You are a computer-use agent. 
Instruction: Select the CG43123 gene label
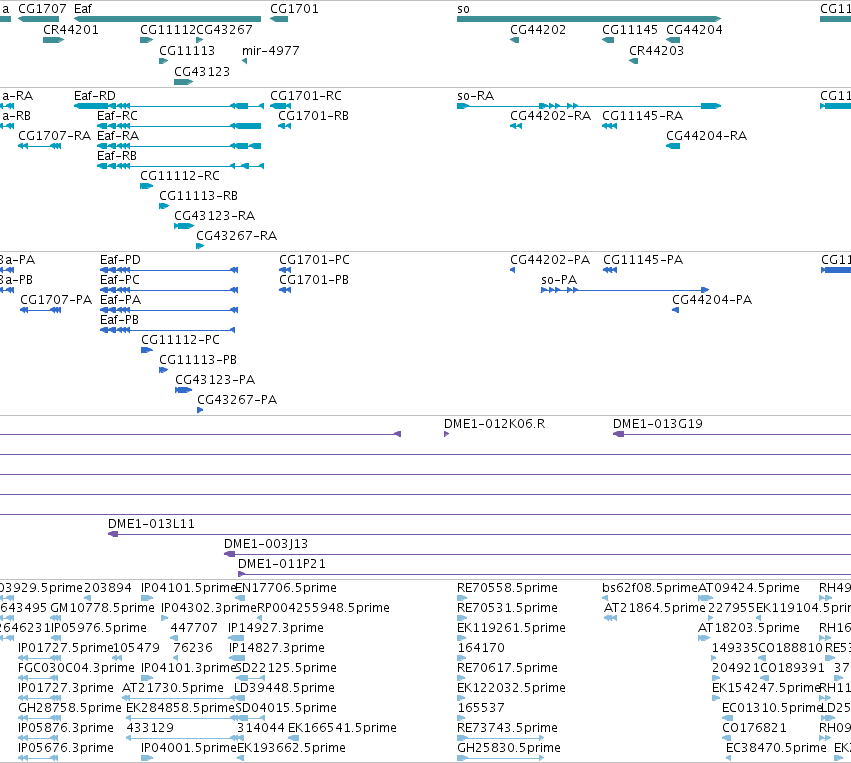click(x=202, y=72)
